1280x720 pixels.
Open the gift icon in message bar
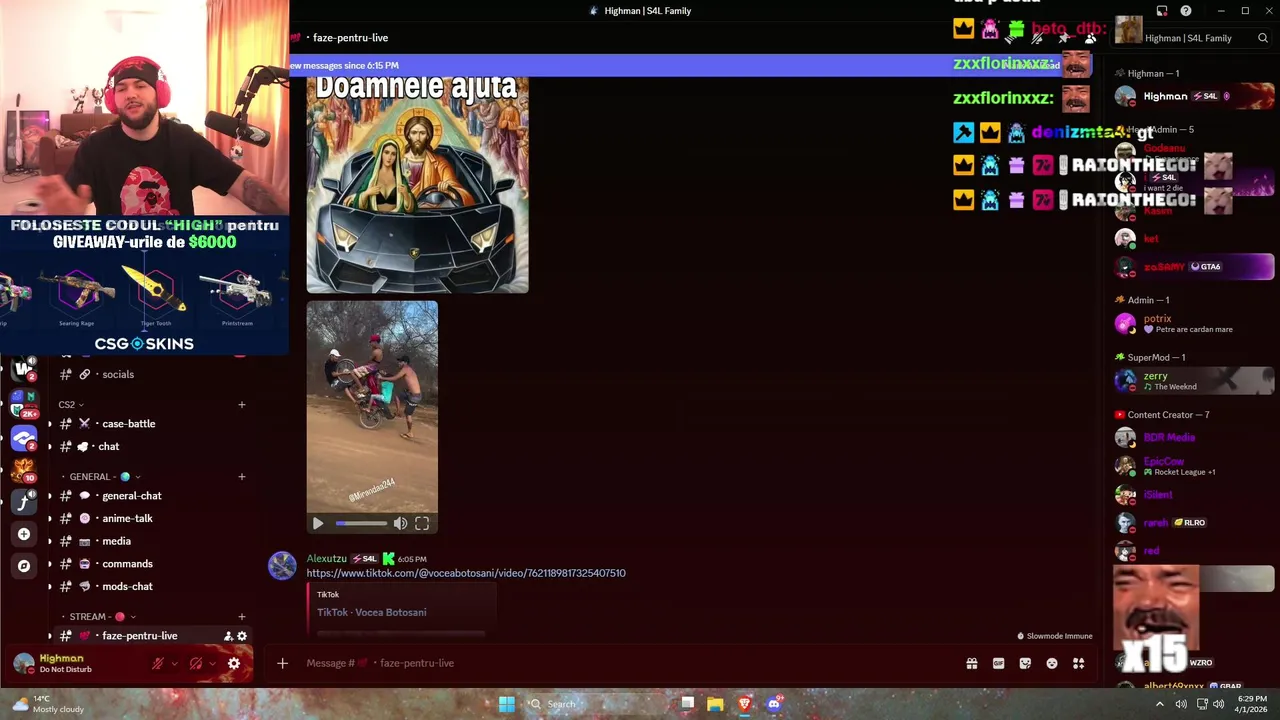(x=971, y=663)
